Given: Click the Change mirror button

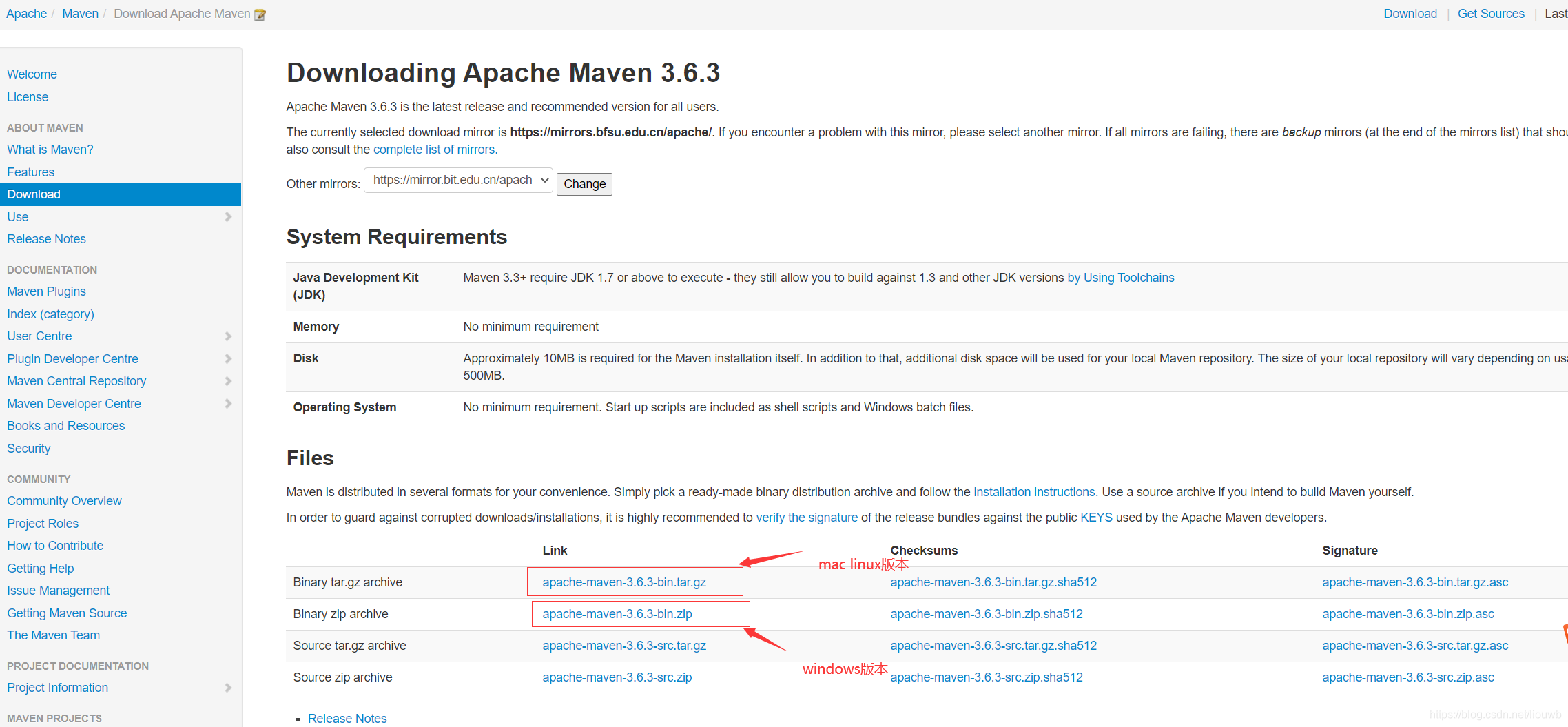Looking at the screenshot, I should point(584,184).
